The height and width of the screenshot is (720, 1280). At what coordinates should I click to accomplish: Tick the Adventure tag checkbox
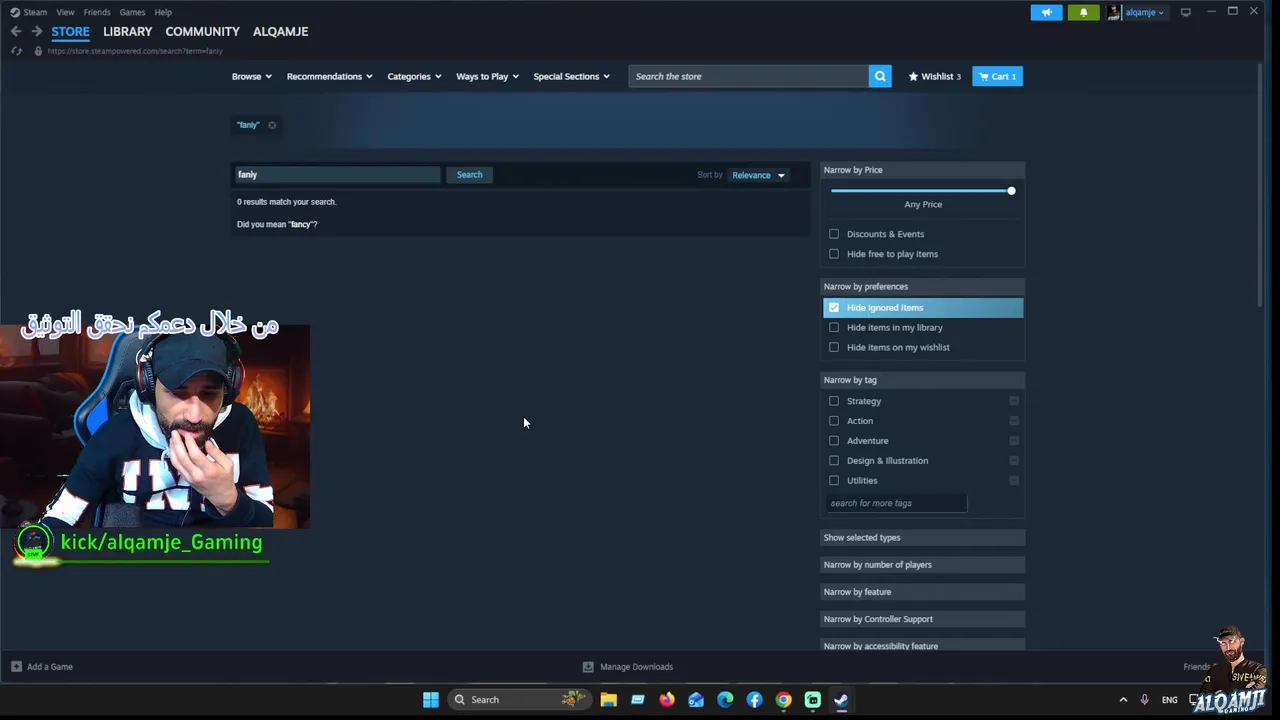(x=834, y=441)
